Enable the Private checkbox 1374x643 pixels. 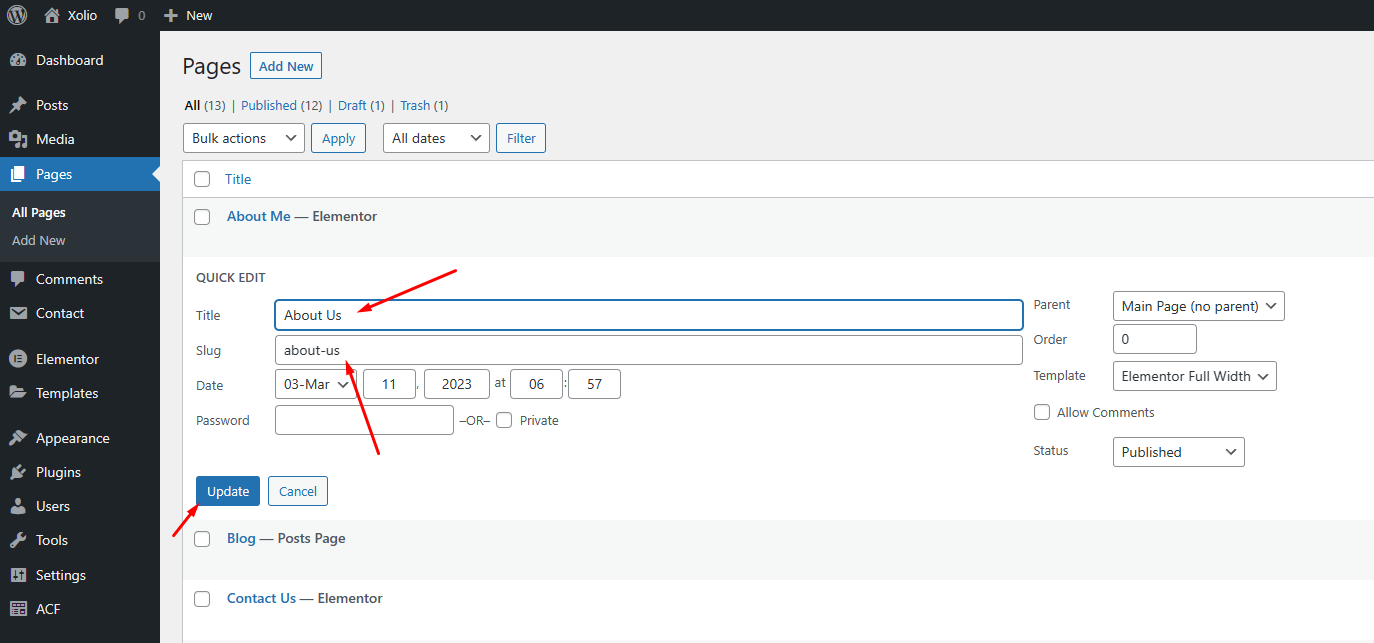(504, 420)
